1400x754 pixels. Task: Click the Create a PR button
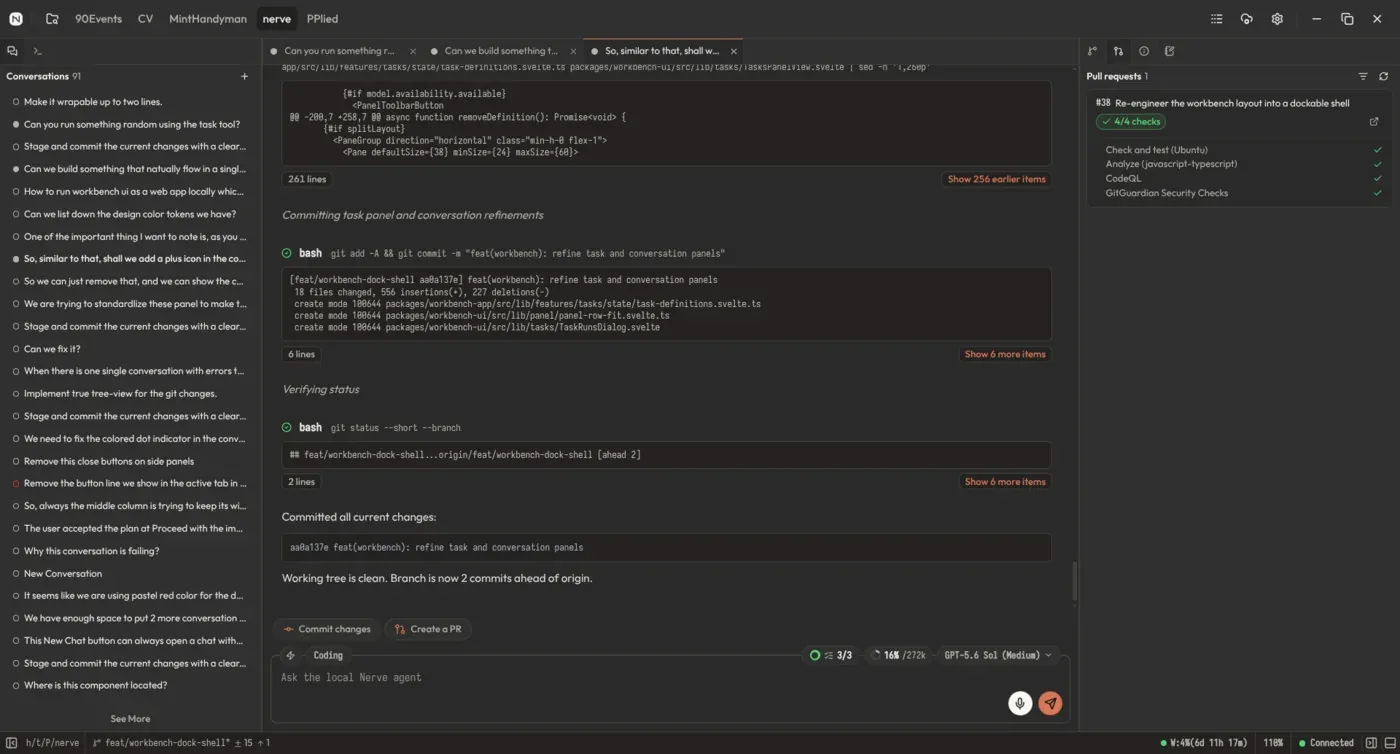[x=428, y=629]
